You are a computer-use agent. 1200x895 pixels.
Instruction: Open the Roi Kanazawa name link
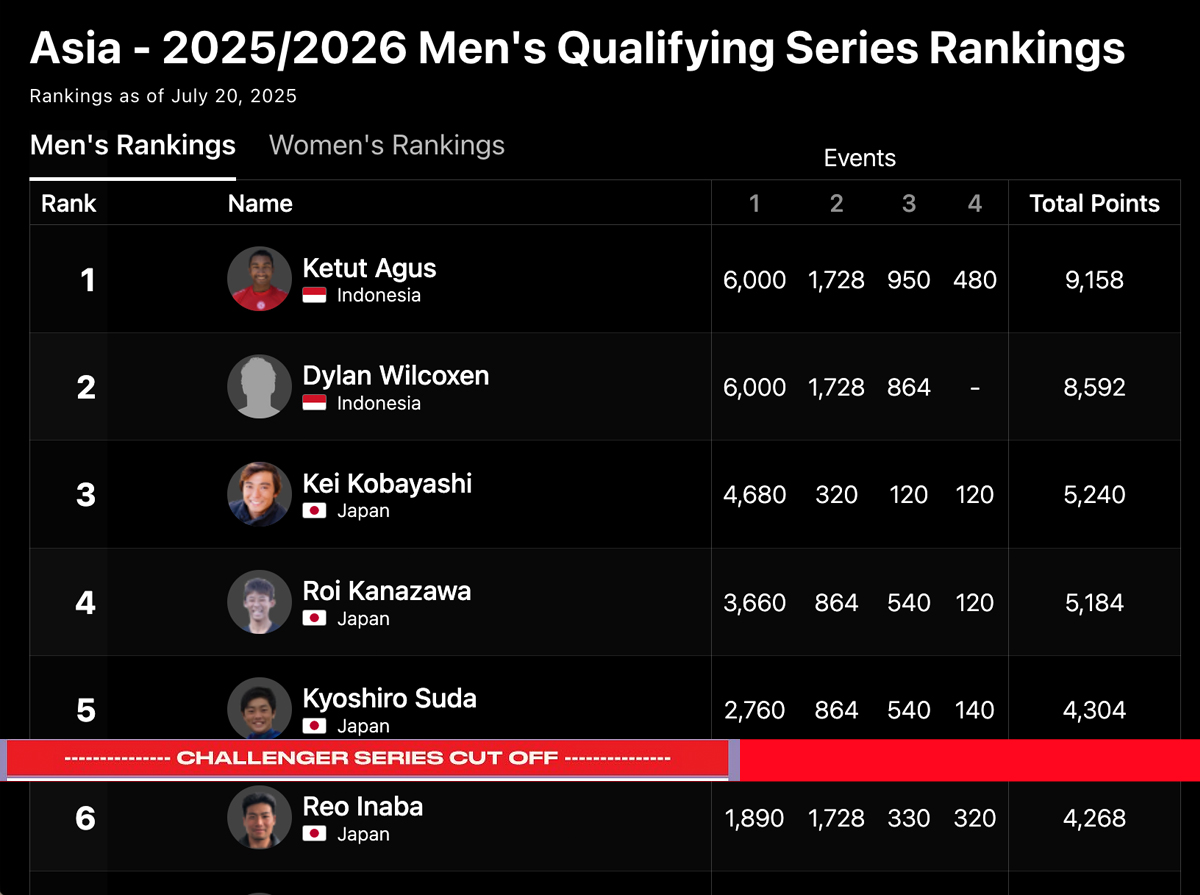pos(386,591)
